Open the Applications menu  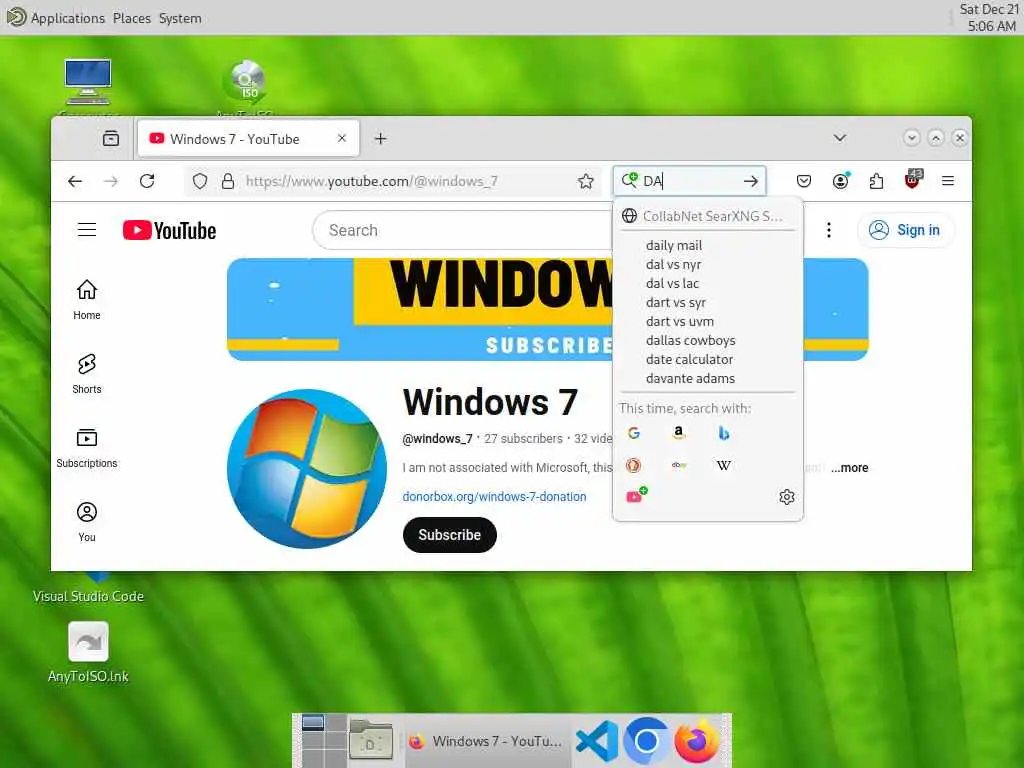tap(68, 18)
